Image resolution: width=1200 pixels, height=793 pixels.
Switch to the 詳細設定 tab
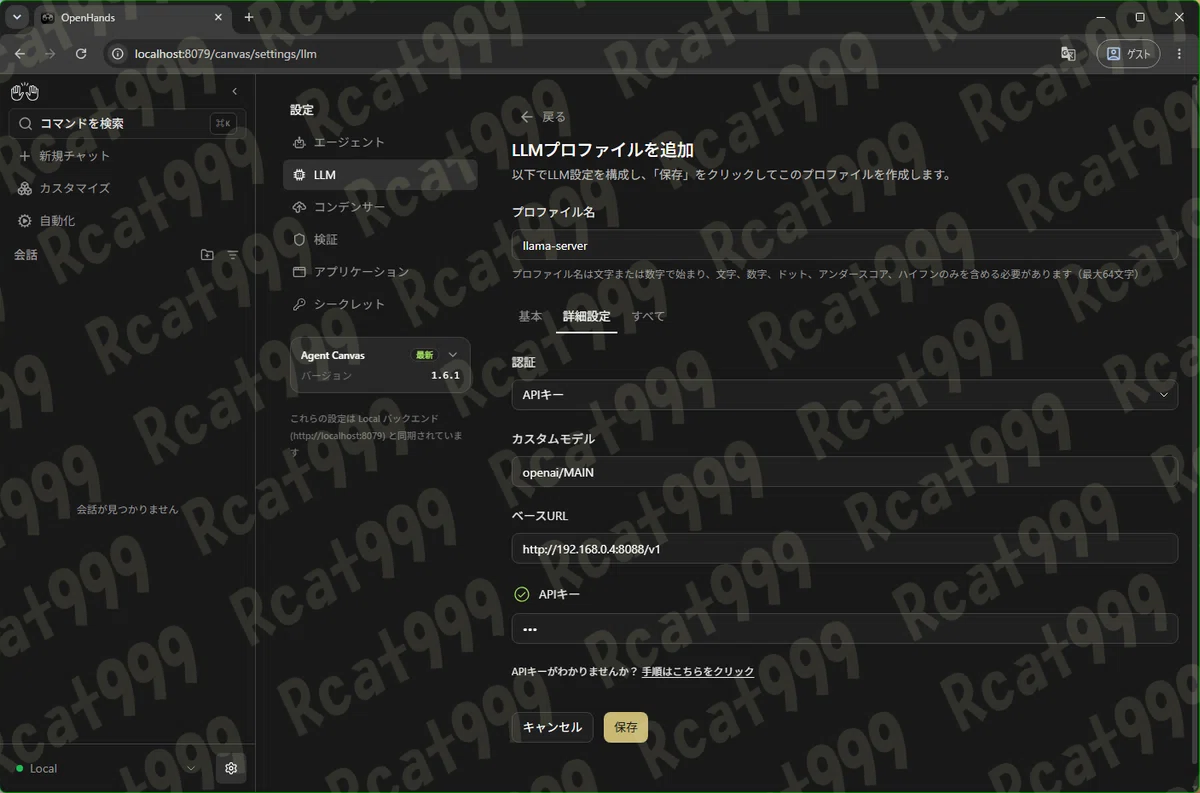586,316
